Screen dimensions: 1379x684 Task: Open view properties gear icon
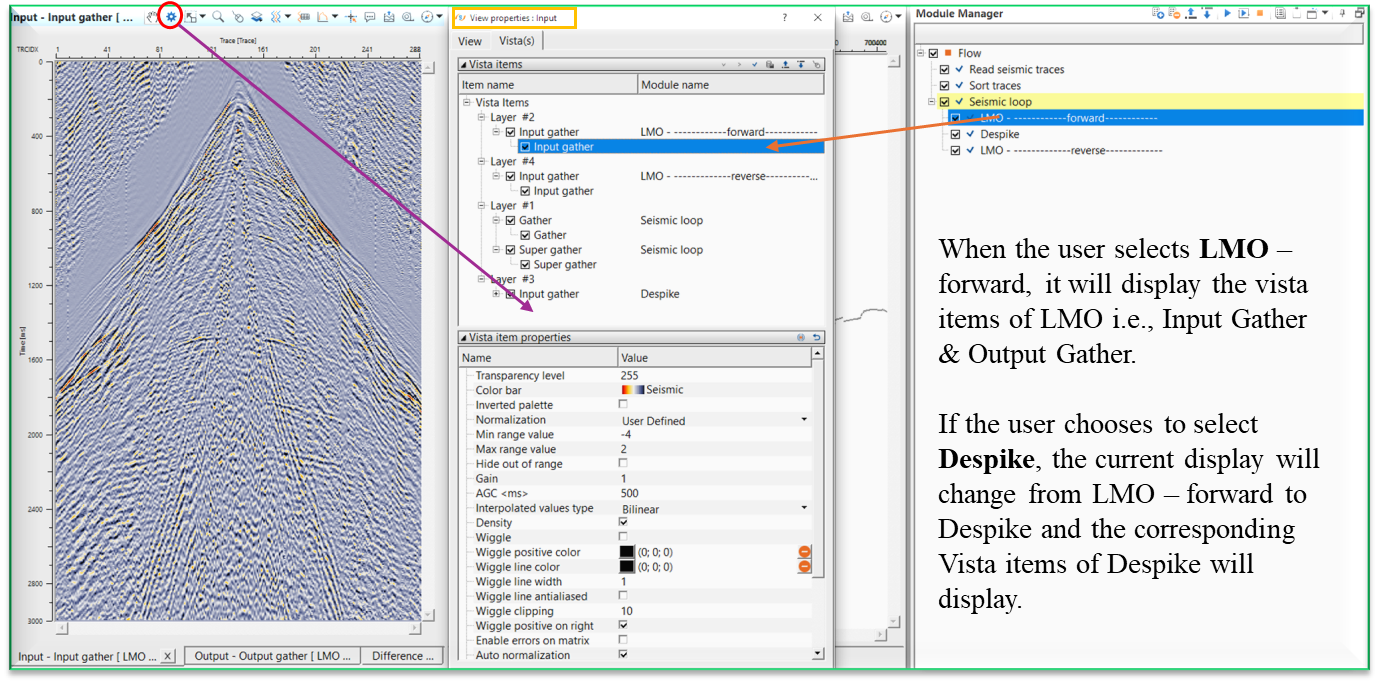pyautogui.click(x=171, y=17)
